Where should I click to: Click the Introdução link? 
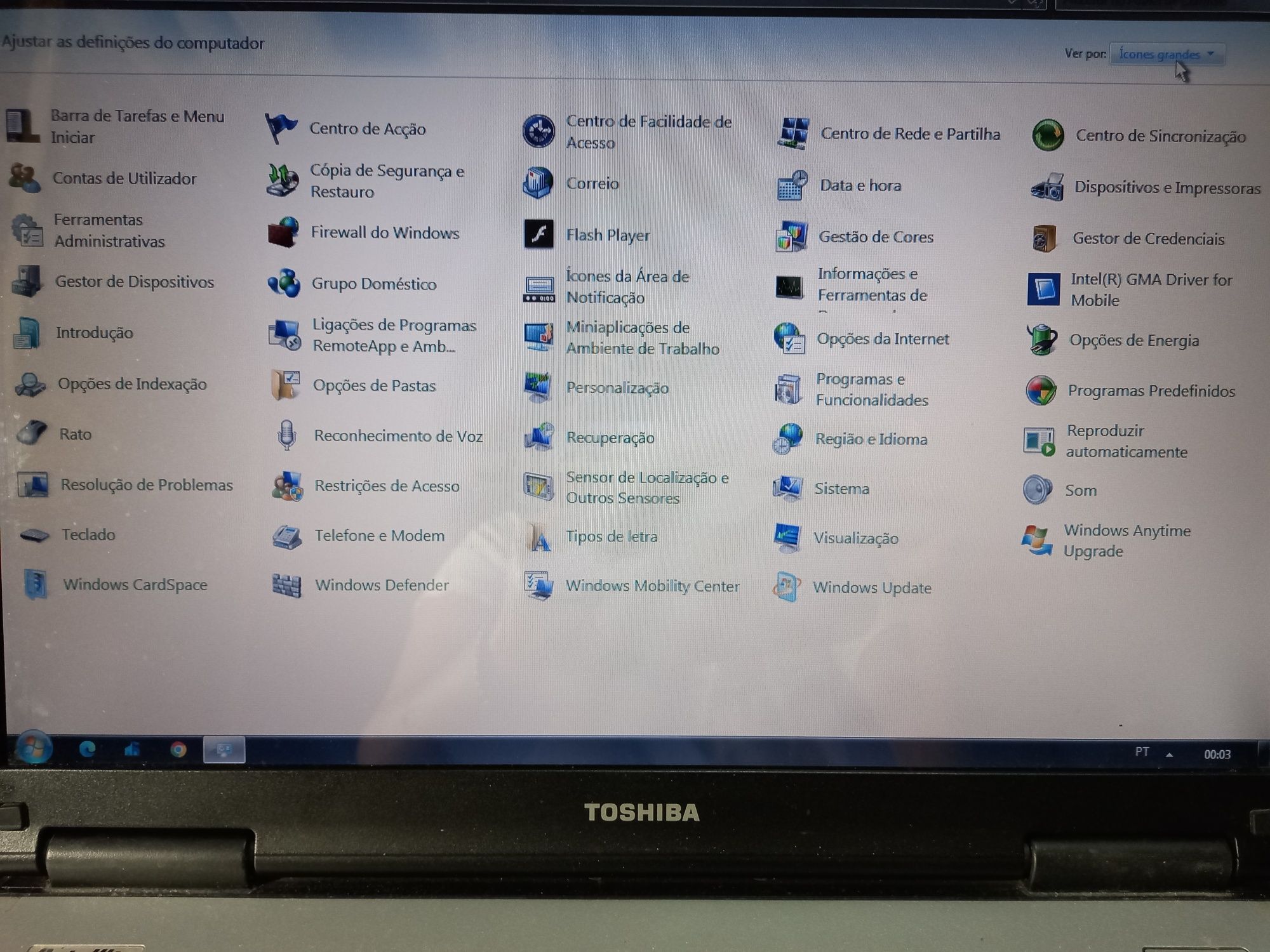click(95, 333)
